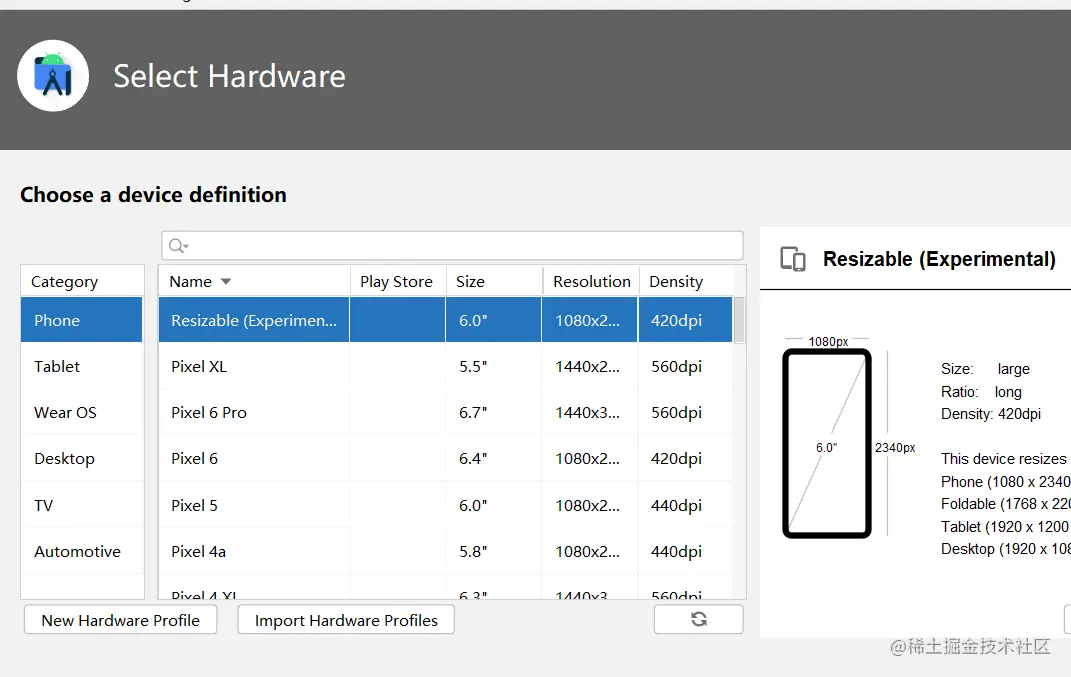Click the device table vertical scrollbar
1071x677 pixels.
point(740,320)
